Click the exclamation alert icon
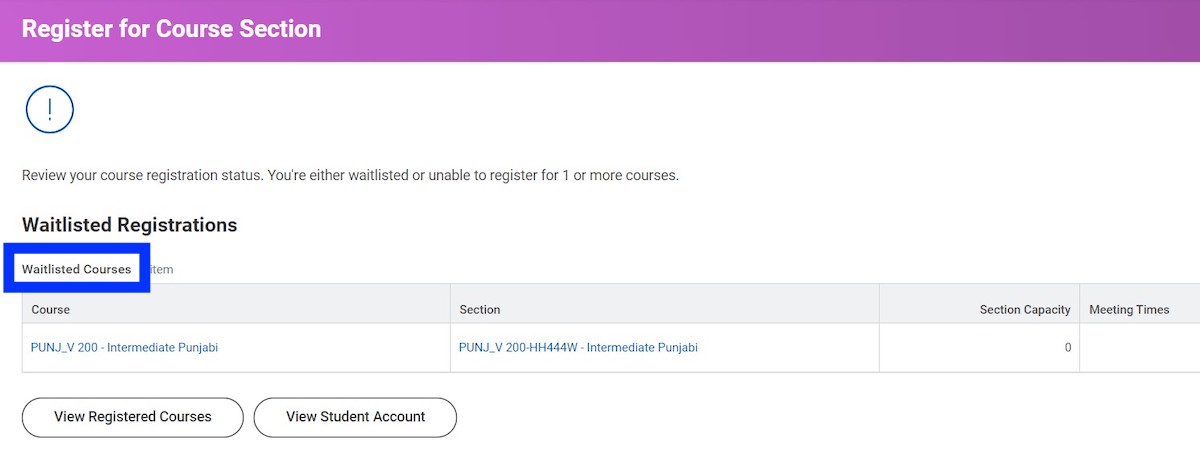The width and height of the screenshot is (1200, 457). point(50,110)
